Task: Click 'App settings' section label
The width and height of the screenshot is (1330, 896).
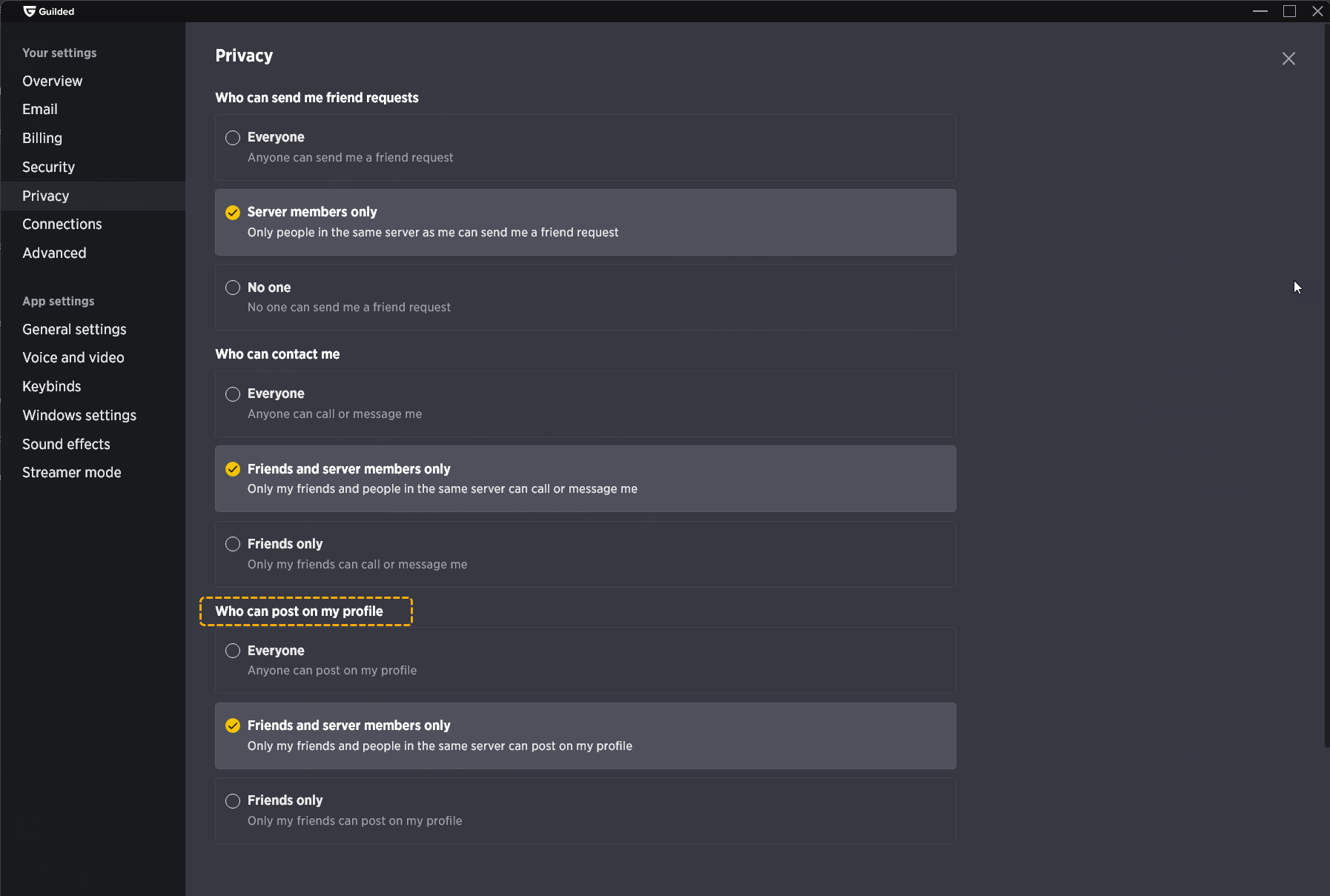Action: (58, 301)
